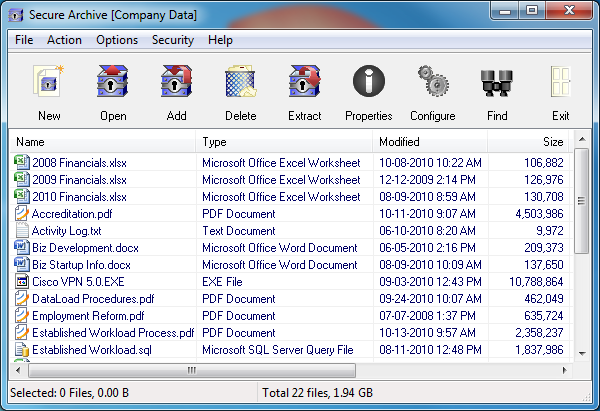Viewport: 600px width, 411px height.
Task: Click the text file icon of Activity Log.txt
Action: (x=22, y=230)
